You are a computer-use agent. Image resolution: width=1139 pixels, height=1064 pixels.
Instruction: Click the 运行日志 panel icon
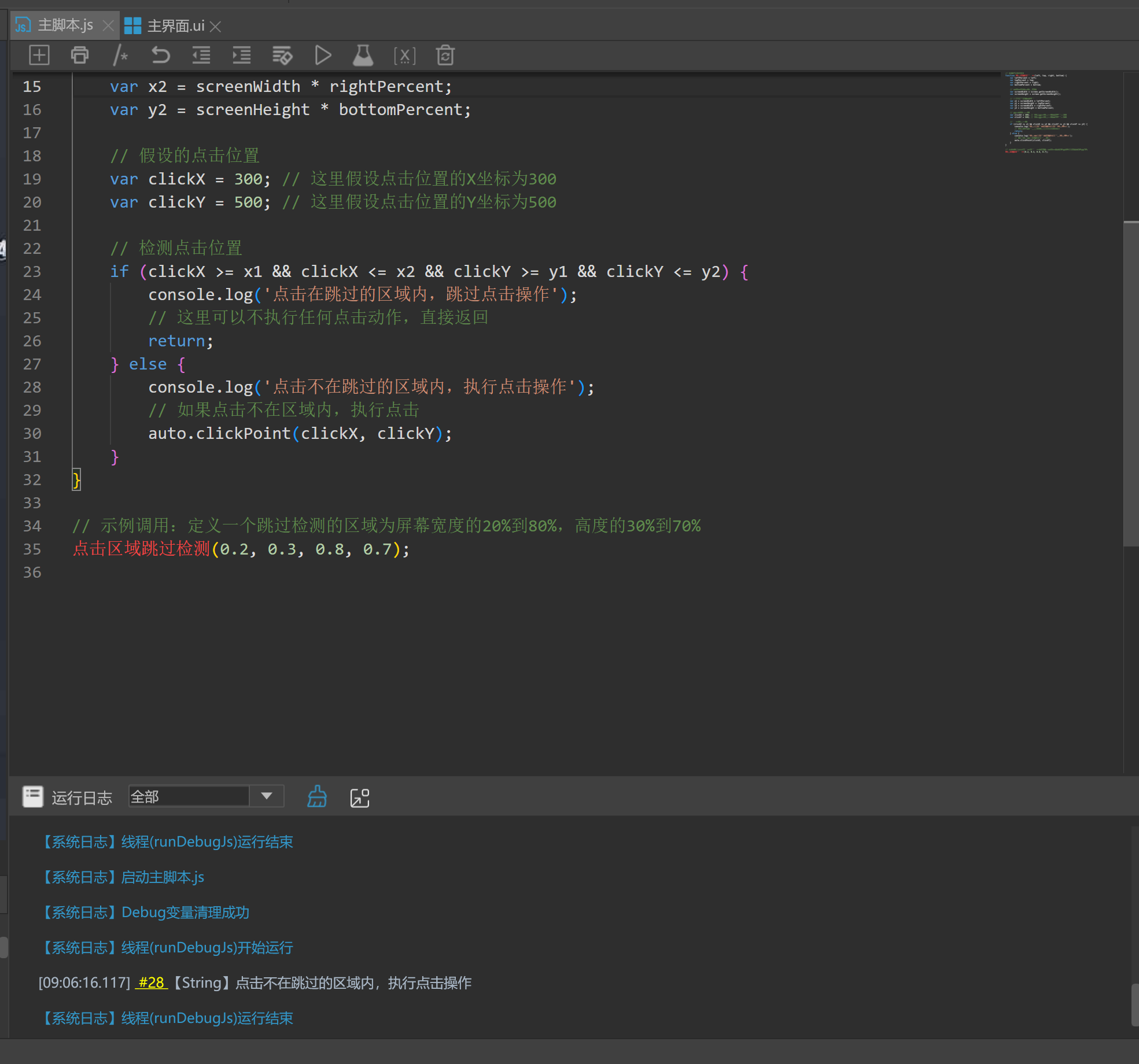pos(33,797)
